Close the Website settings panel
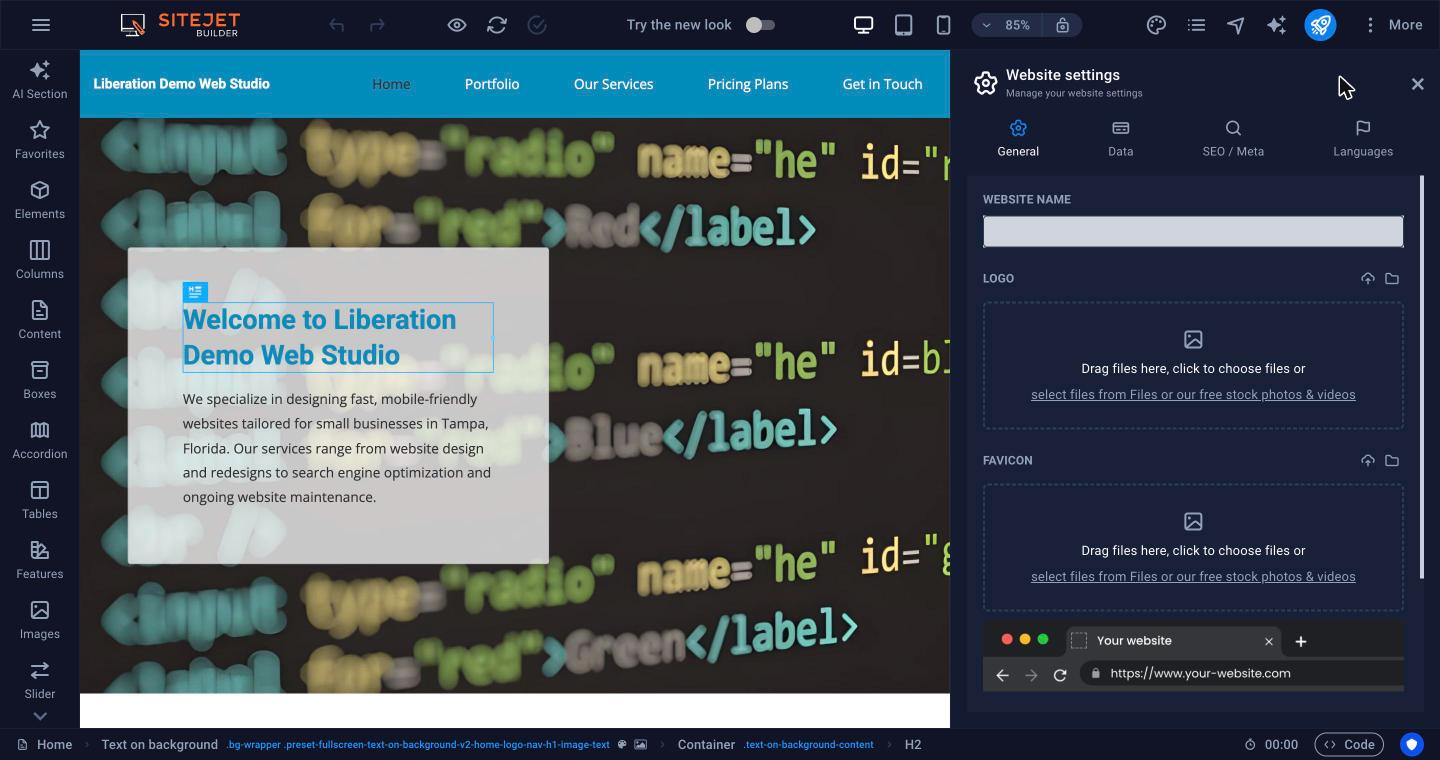This screenshot has height=760, width=1440. pyautogui.click(x=1417, y=84)
